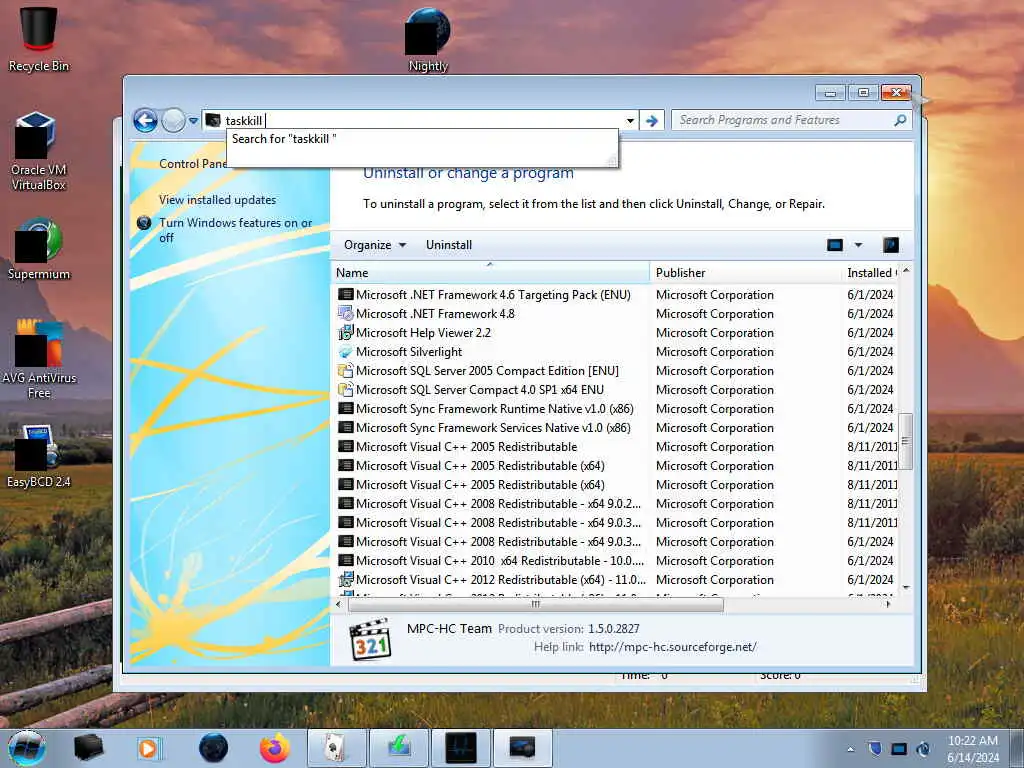Sort by the Name column header

pyautogui.click(x=490, y=273)
